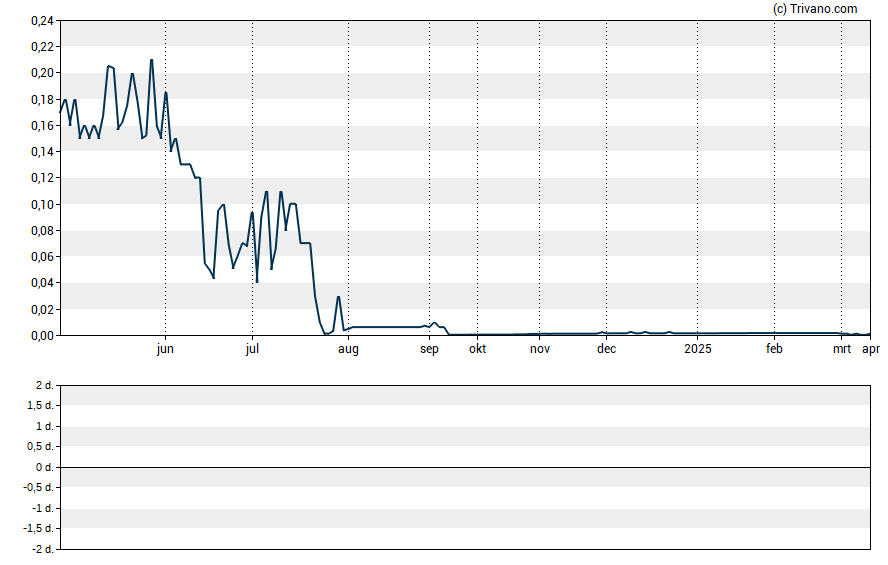
Task: Select the jul month label
Action: pyautogui.click(x=252, y=349)
